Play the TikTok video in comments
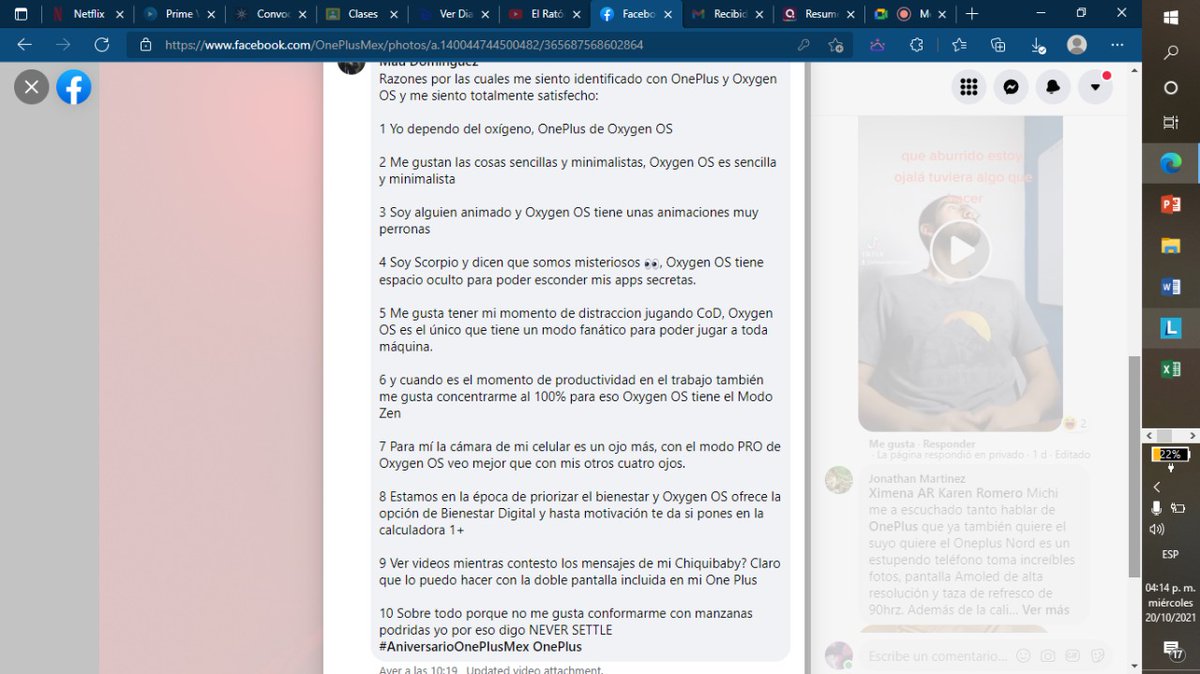Image resolution: width=1200 pixels, height=674 pixels. click(960, 250)
